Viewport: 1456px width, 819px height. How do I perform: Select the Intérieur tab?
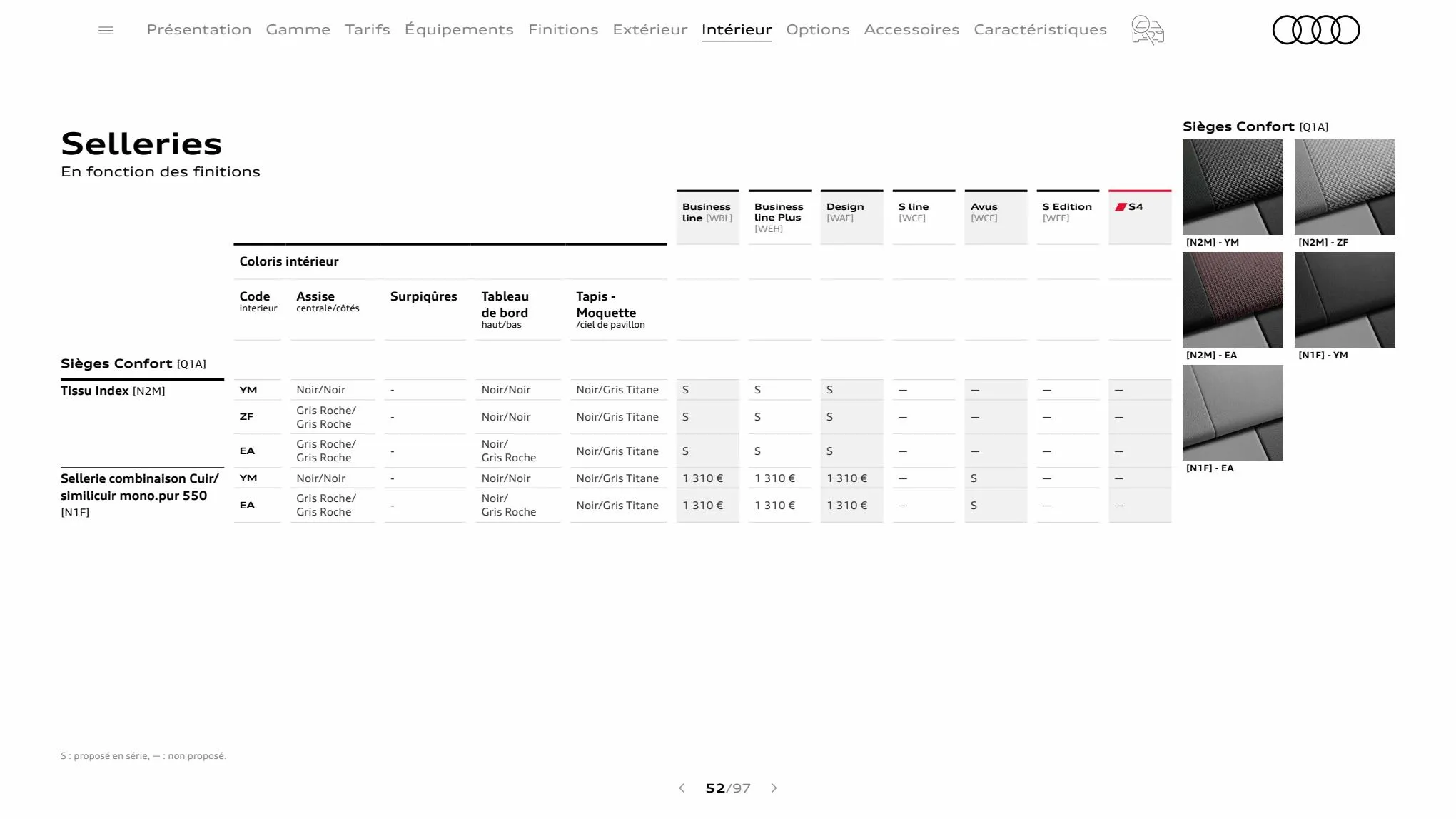[737, 29]
